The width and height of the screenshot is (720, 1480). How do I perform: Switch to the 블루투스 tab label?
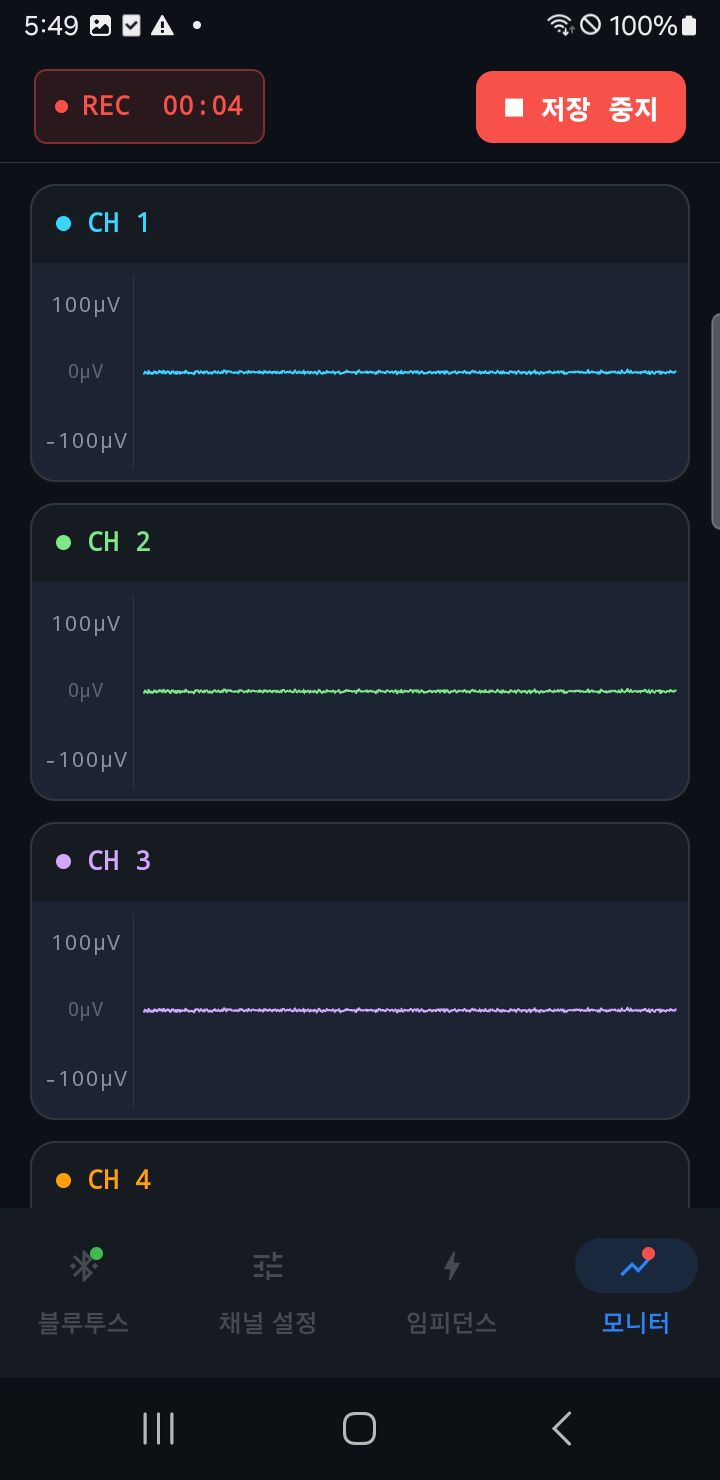(84, 1323)
